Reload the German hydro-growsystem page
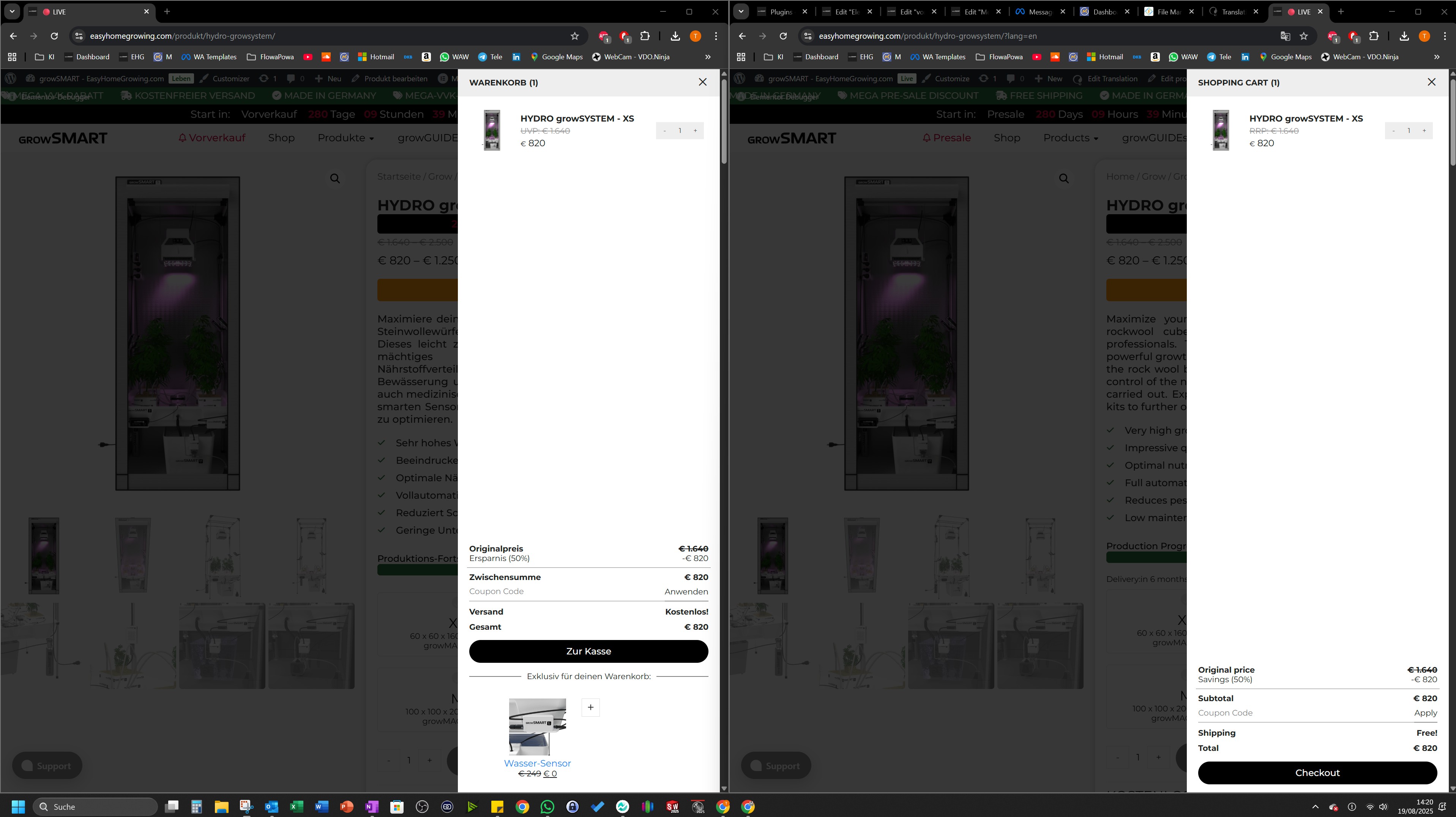 [54, 36]
